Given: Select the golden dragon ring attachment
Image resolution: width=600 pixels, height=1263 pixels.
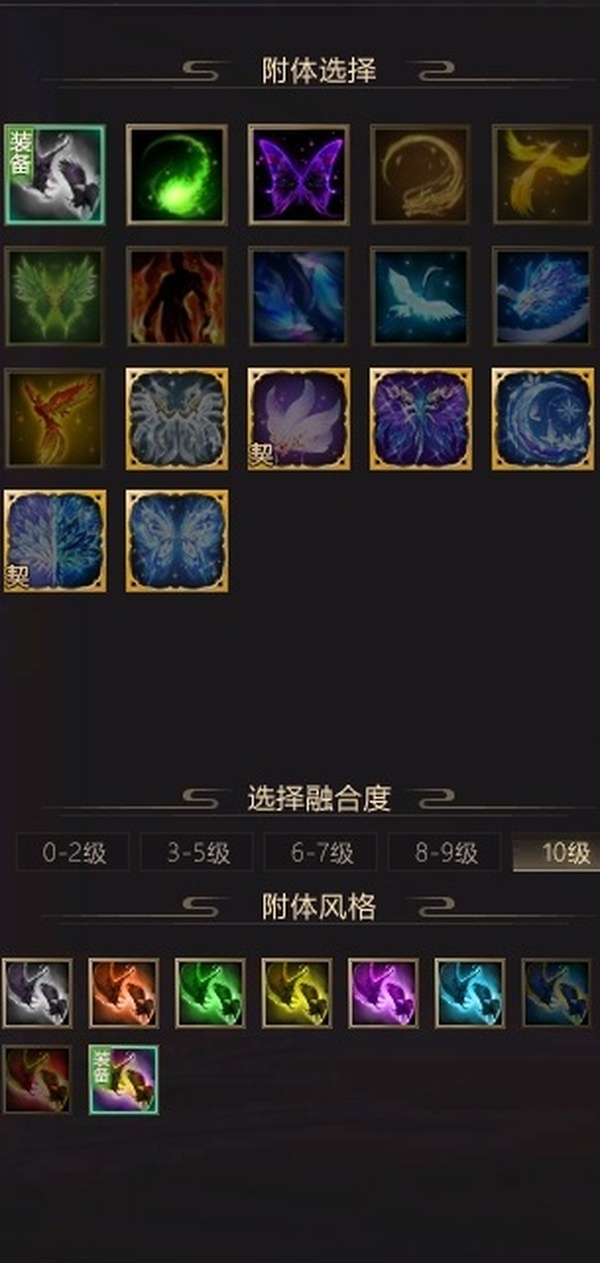Looking at the screenshot, I should pos(420,174).
